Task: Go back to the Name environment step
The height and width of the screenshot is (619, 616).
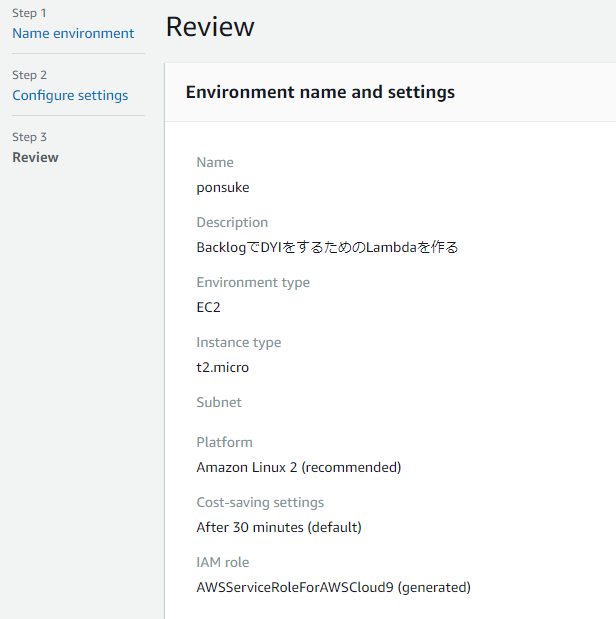Action: (x=73, y=34)
